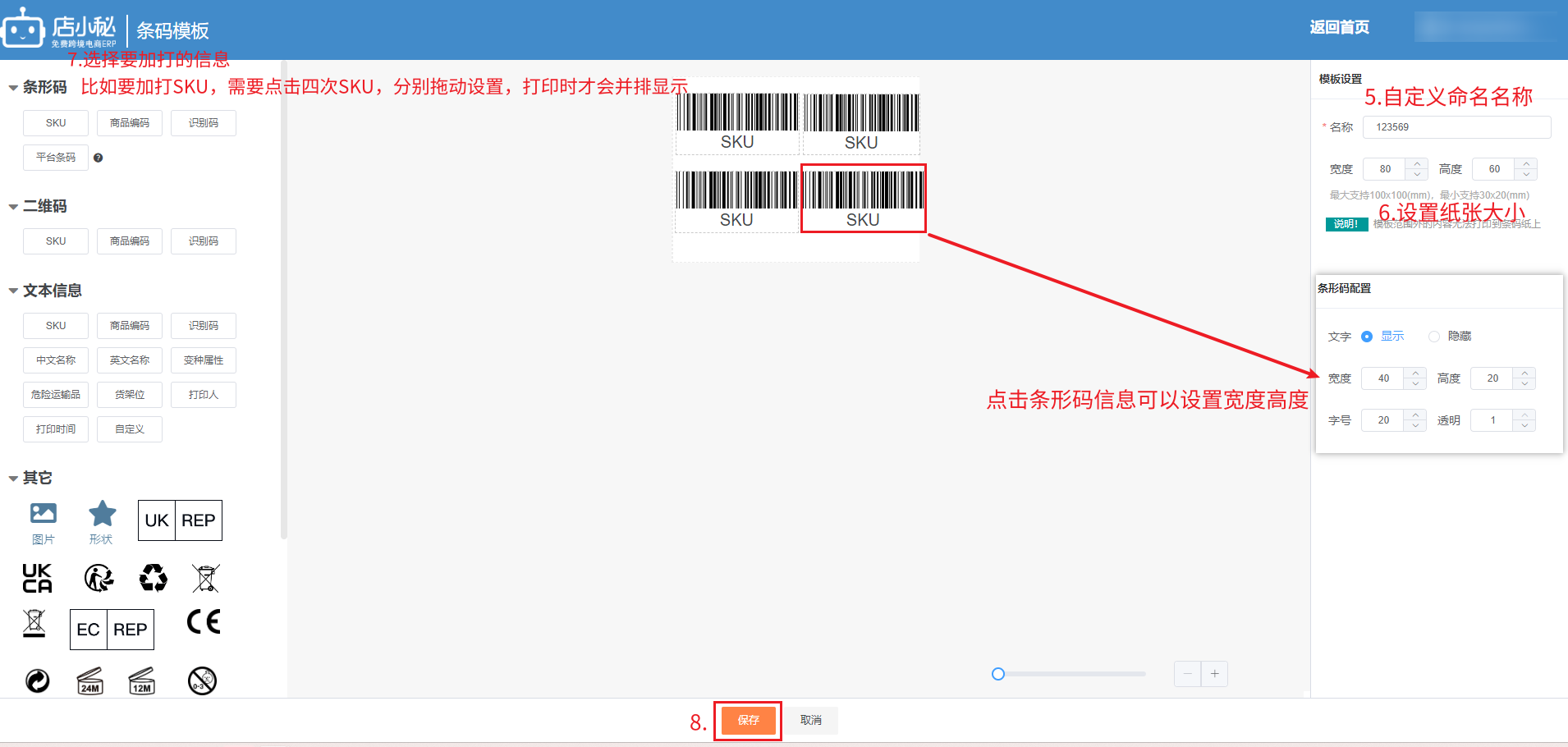Collapse the 条形码 section

click(13, 88)
